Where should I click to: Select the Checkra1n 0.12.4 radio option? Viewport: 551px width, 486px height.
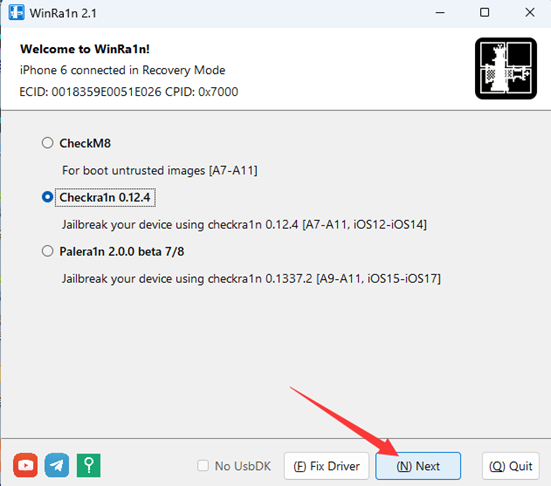point(47,197)
